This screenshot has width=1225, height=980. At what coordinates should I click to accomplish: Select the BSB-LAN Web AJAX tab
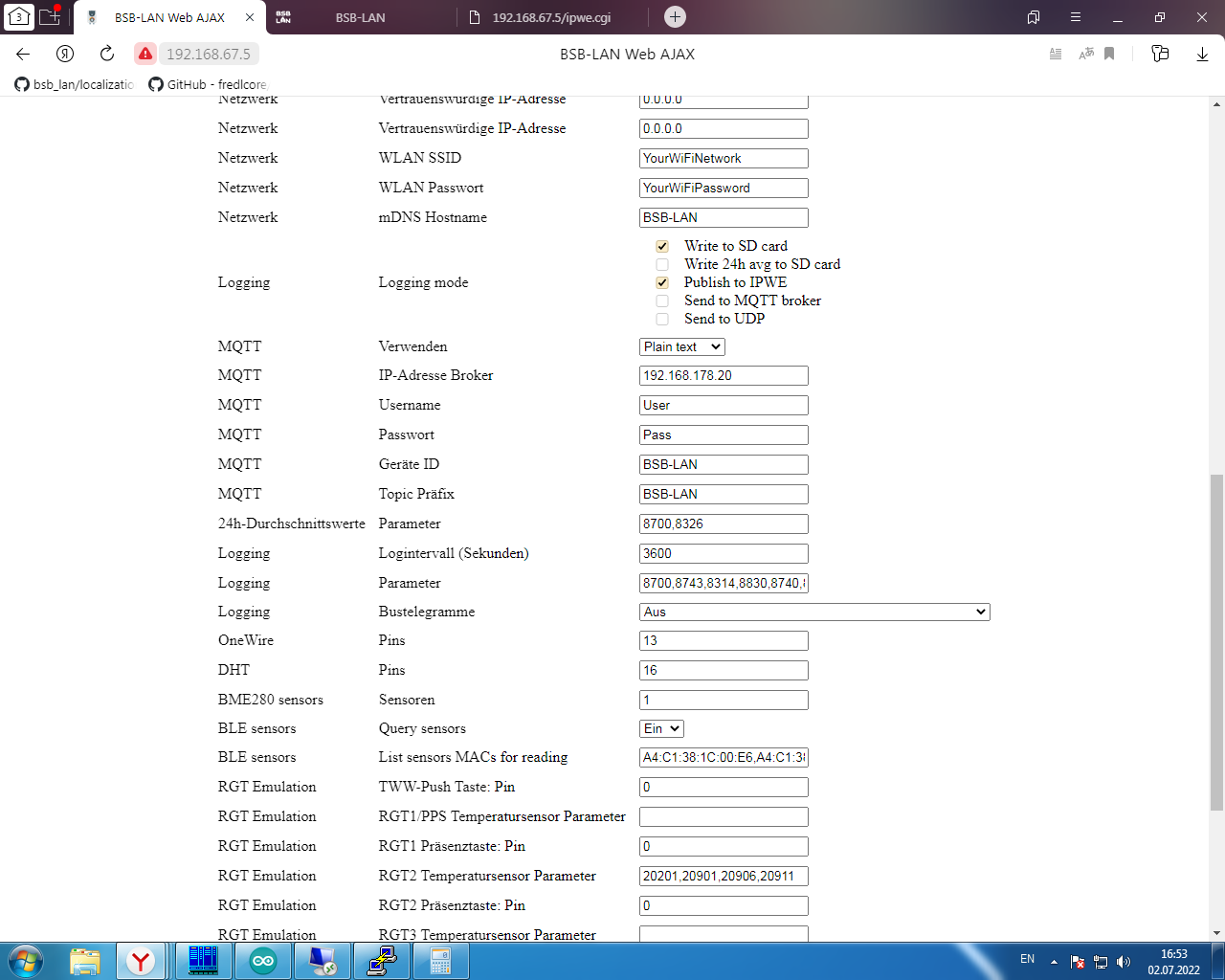(x=169, y=17)
